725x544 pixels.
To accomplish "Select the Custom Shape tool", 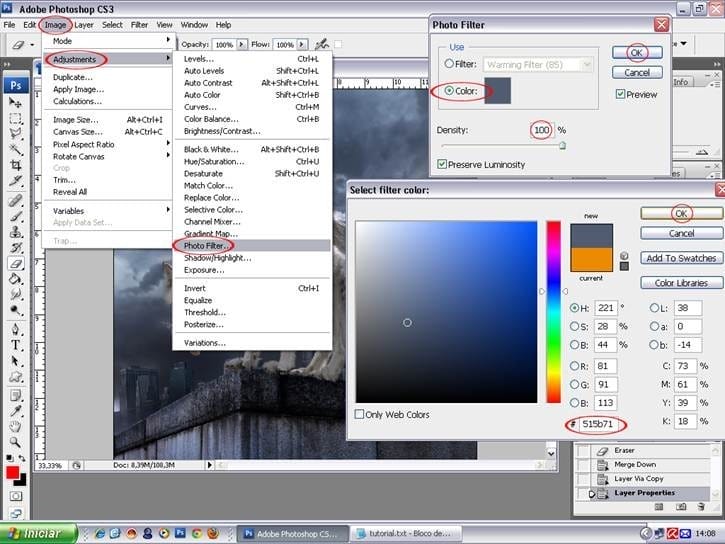I will 15,377.
